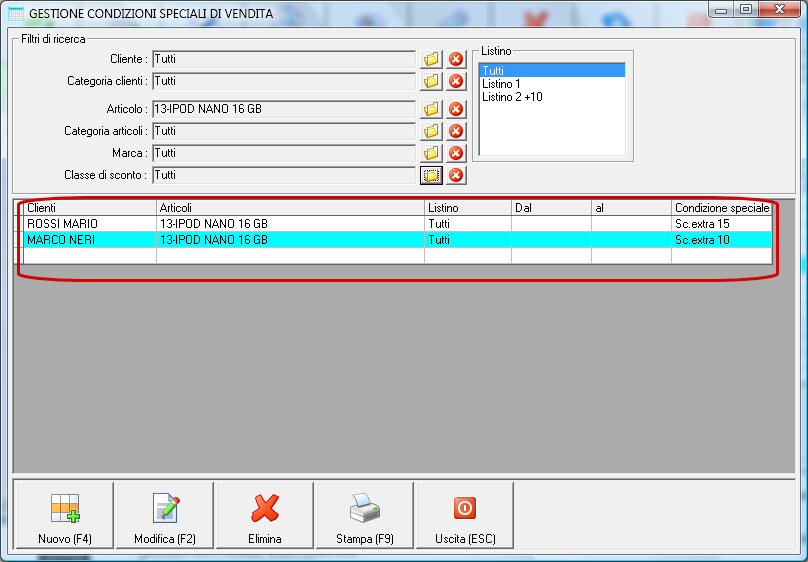Clear the Articolo filter red X
Viewport: 808px width, 562px height.
[456, 109]
